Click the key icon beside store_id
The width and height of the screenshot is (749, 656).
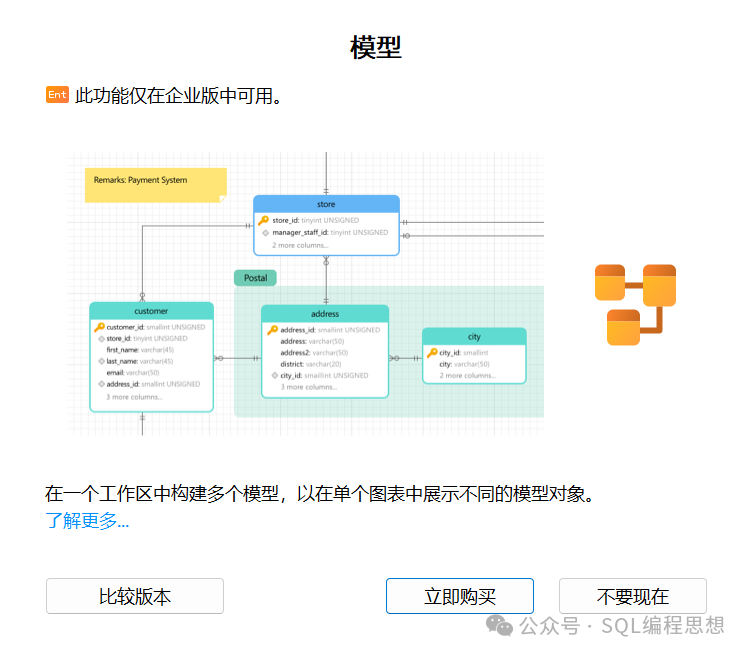(264, 220)
